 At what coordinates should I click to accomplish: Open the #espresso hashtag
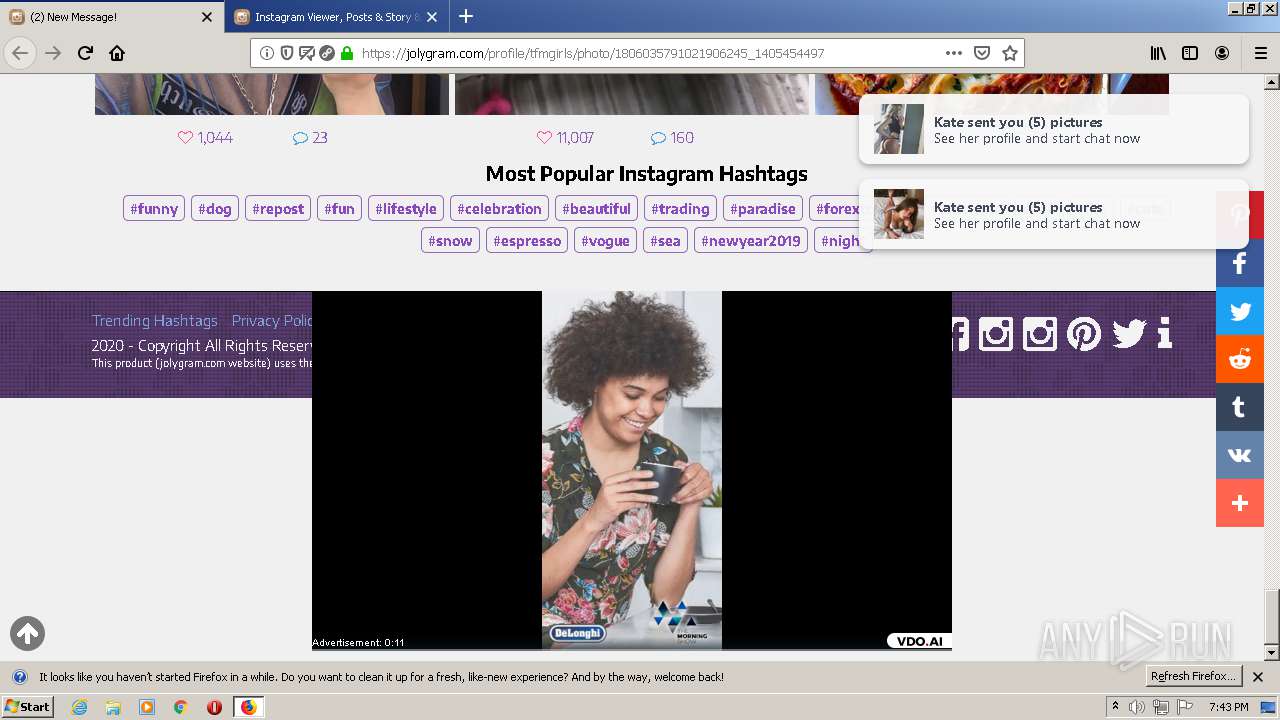click(527, 241)
